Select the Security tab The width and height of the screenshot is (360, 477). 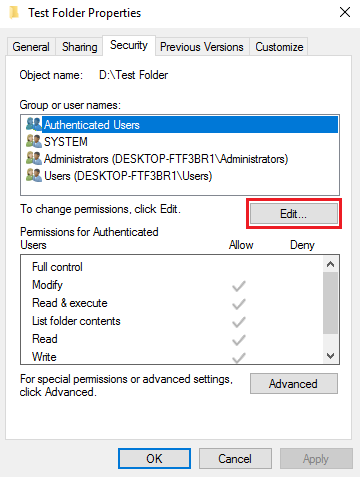129,45
